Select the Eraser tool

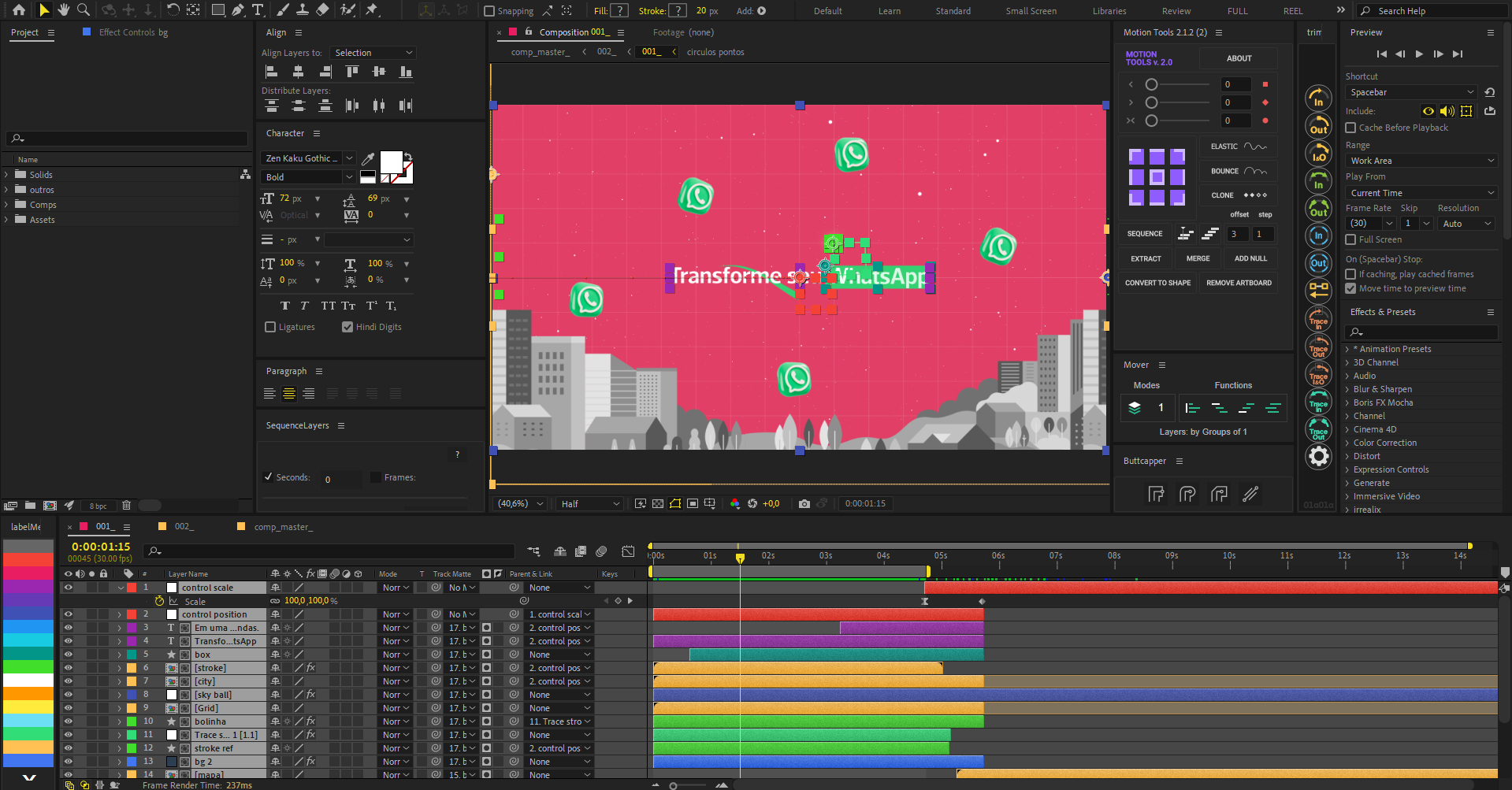(322, 10)
